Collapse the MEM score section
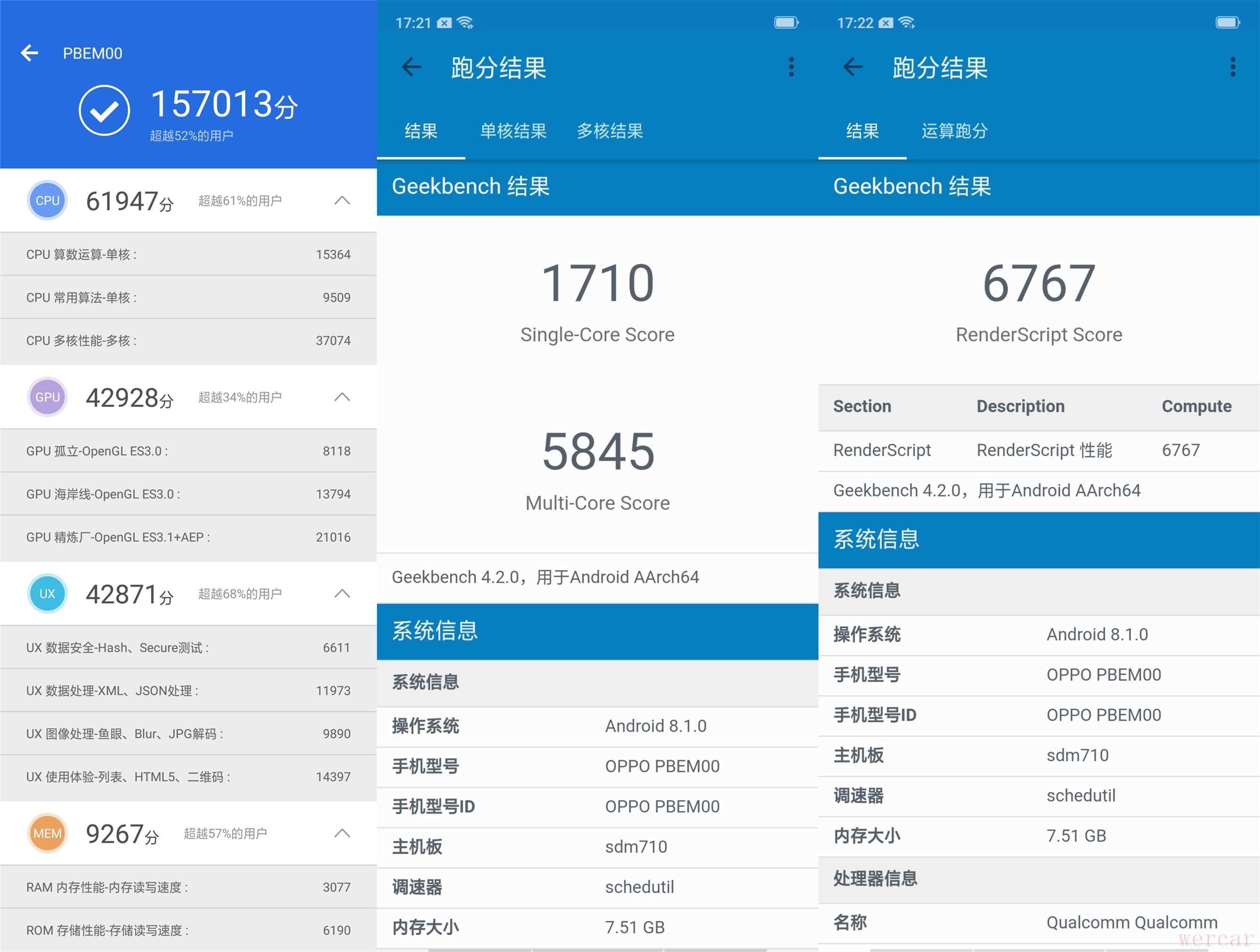The height and width of the screenshot is (952, 1260). click(x=342, y=834)
